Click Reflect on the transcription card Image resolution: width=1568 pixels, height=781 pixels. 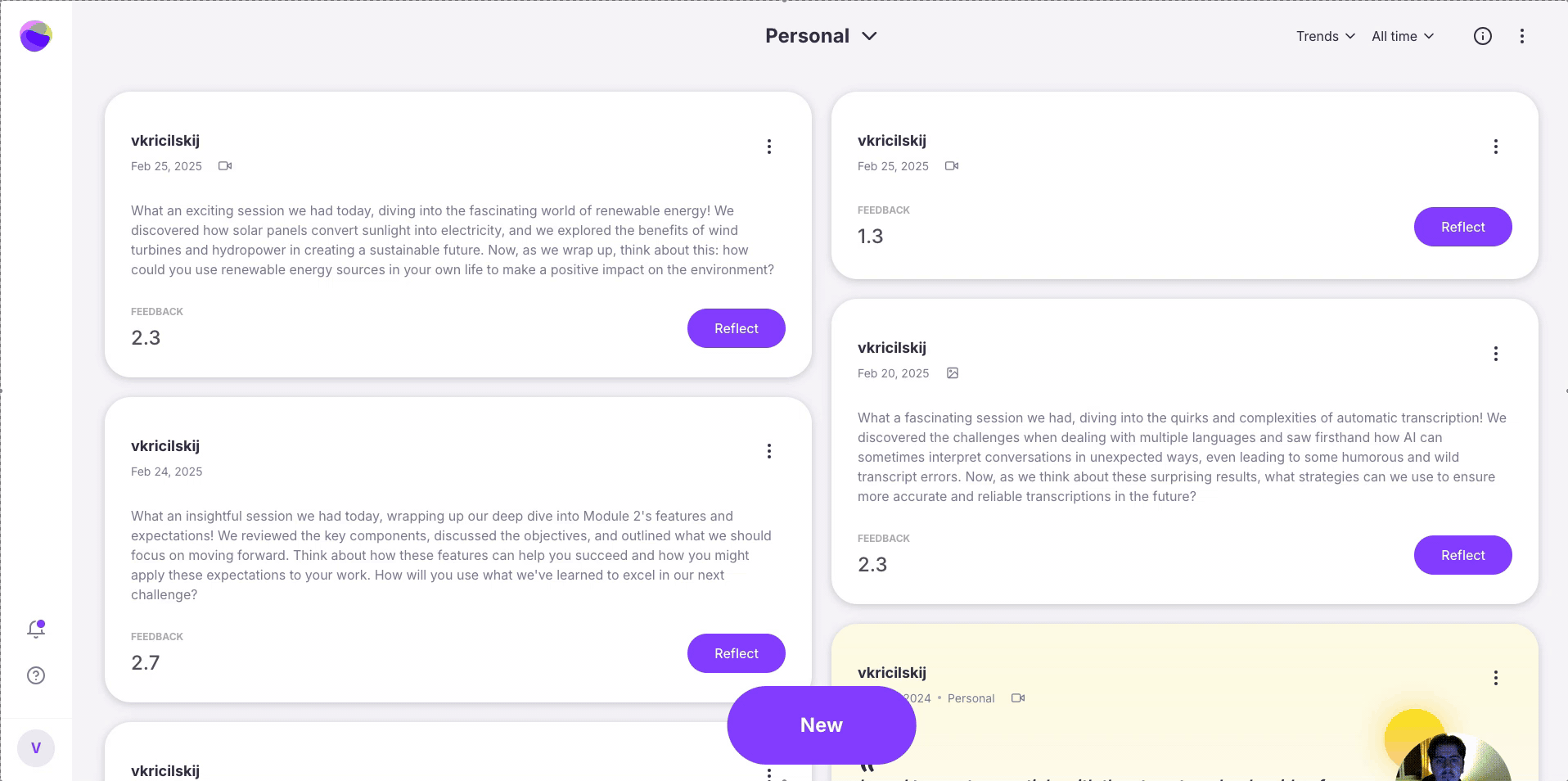coord(1462,555)
